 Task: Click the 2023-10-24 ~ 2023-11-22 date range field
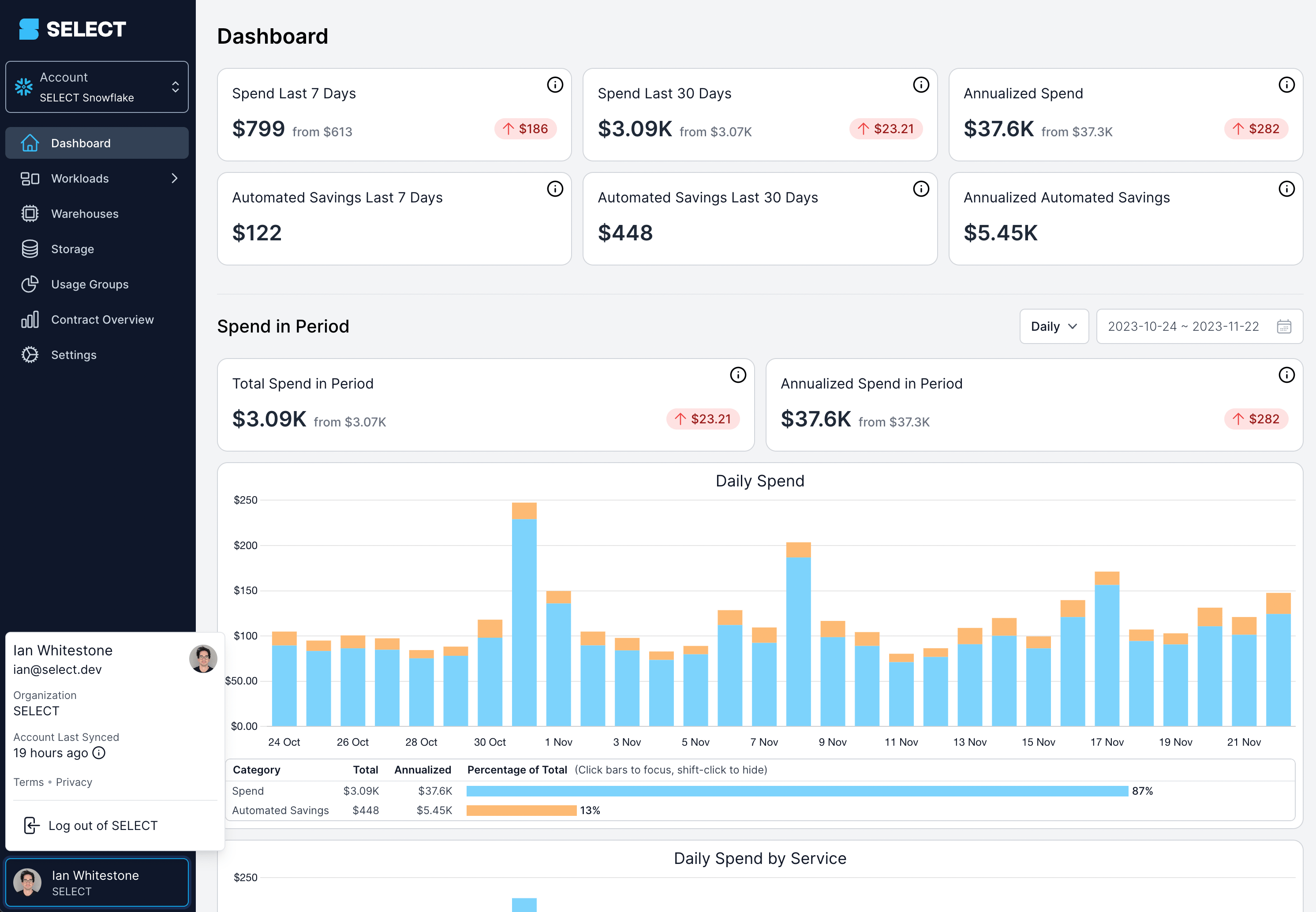[1183, 326]
